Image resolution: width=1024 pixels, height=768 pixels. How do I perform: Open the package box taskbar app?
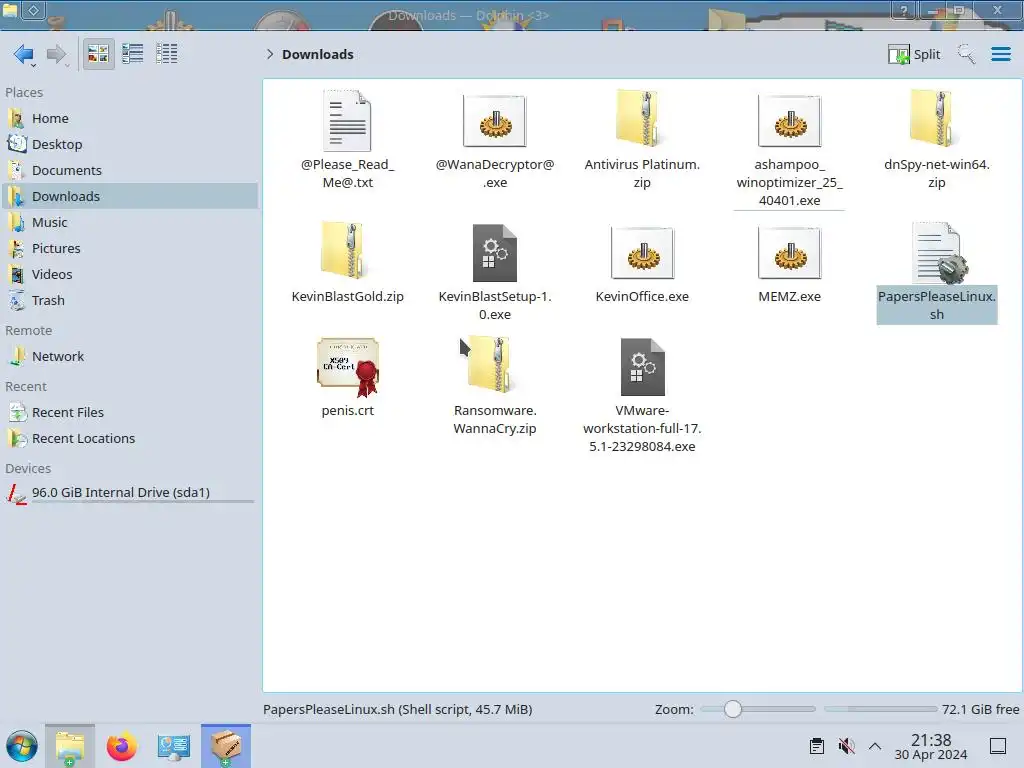point(226,746)
